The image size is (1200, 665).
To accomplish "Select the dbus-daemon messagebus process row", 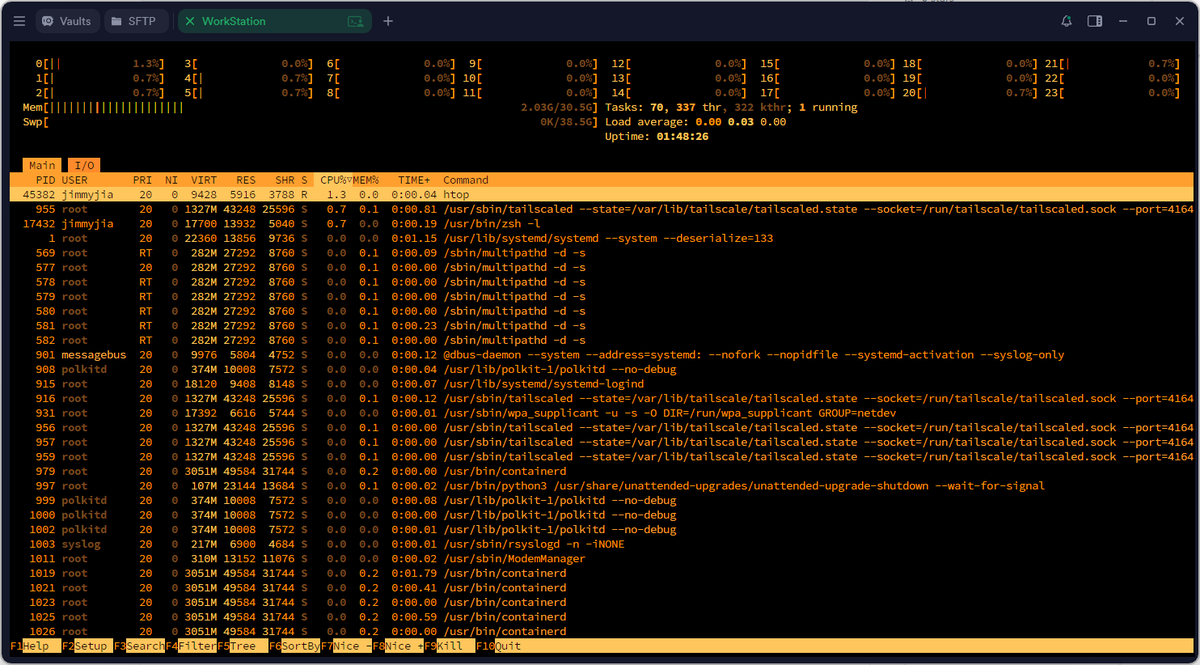I will point(602,355).
